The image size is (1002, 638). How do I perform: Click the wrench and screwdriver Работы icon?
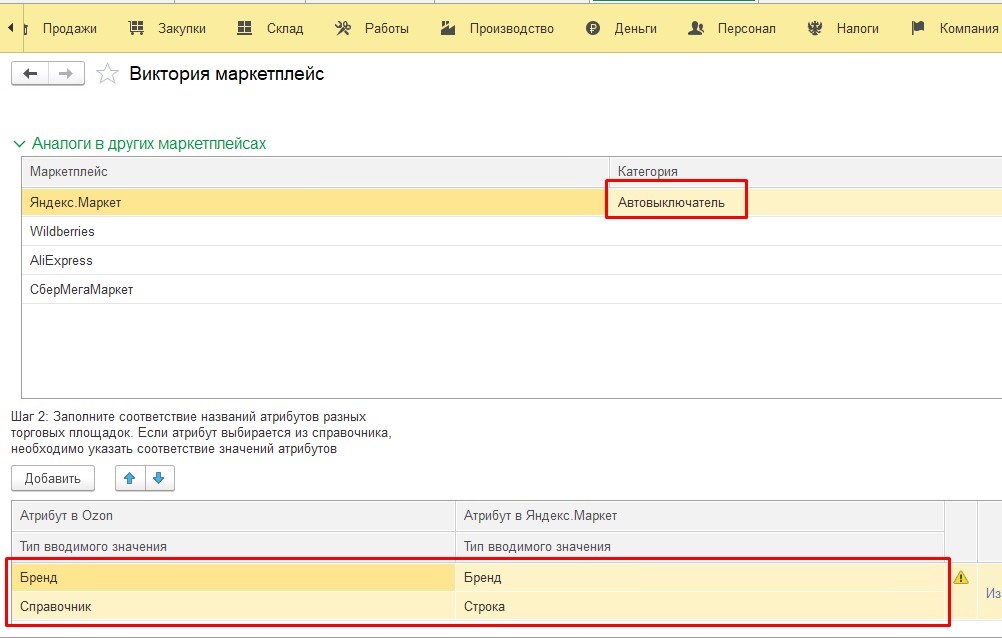[x=343, y=28]
